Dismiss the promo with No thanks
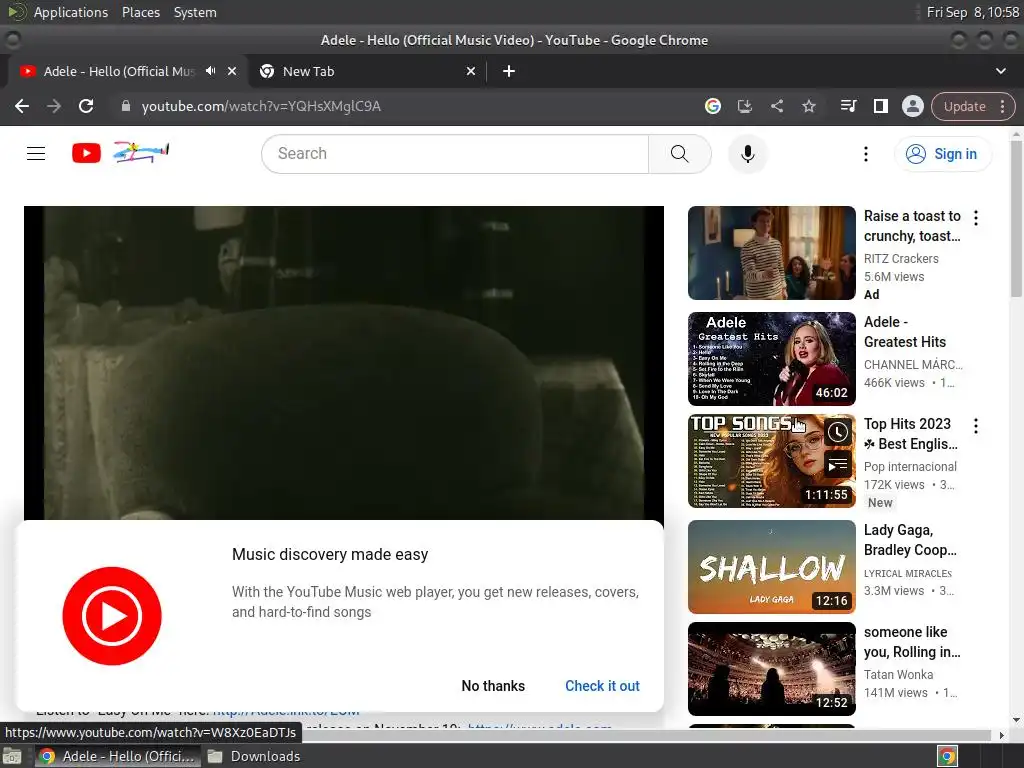Viewport: 1024px width, 768px height. tap(493, 686)
